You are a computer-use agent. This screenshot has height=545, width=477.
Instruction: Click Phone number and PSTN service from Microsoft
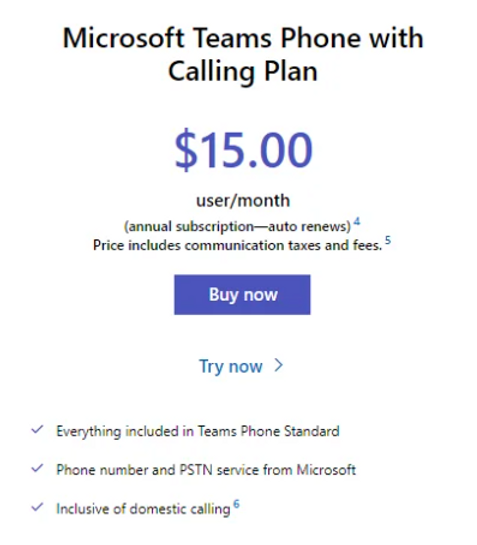(206, 470)
